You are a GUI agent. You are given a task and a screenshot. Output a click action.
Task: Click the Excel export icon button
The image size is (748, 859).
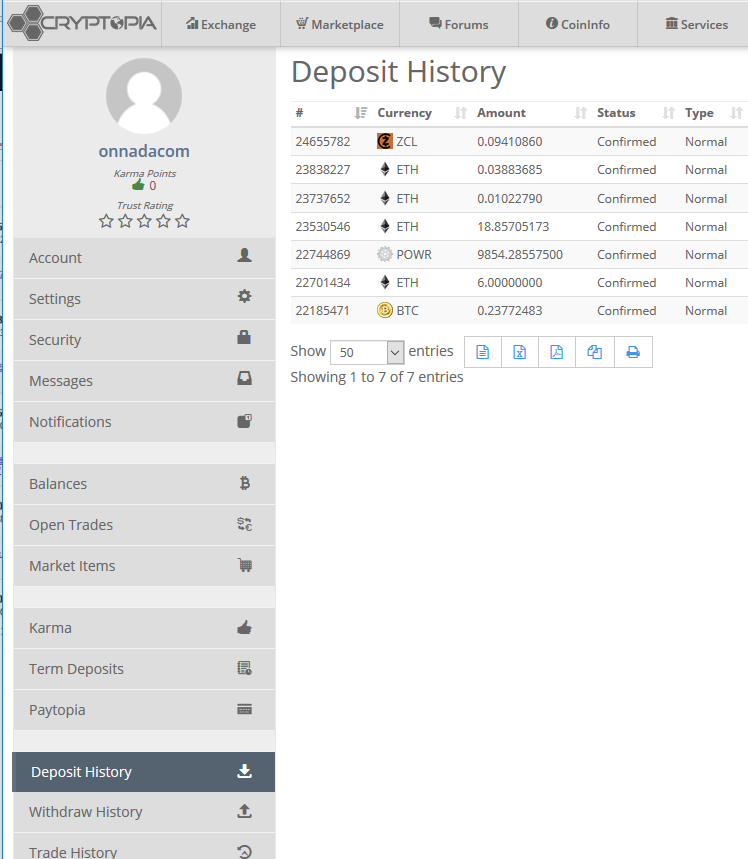tap(520, 352)
